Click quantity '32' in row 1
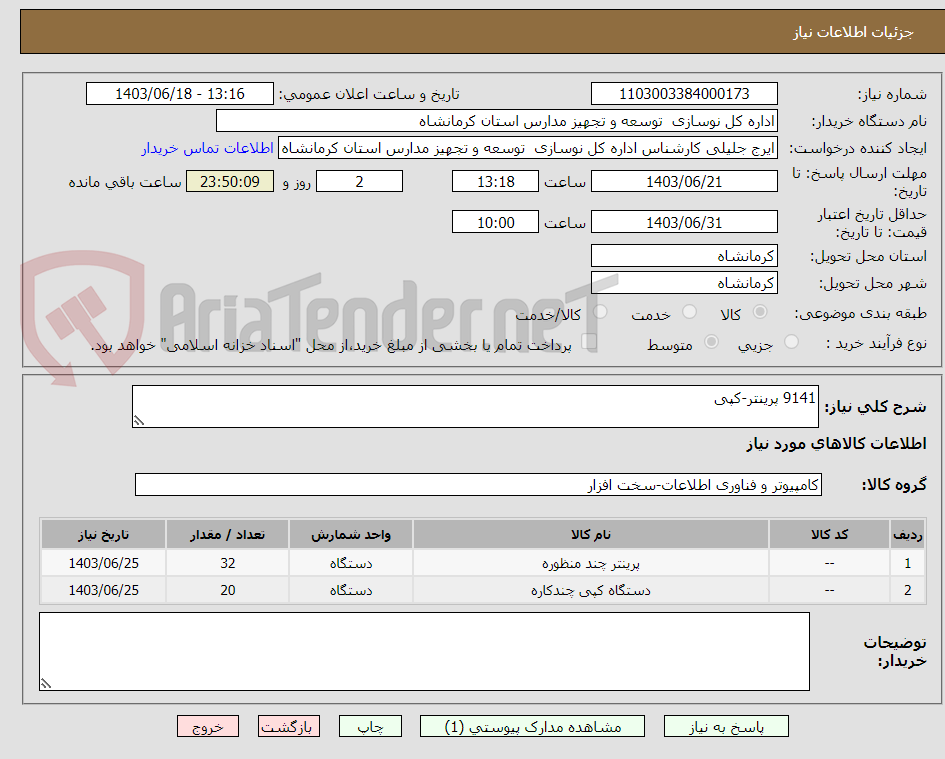Viewport: 945px width, 759px height. (x=227, y=563)
